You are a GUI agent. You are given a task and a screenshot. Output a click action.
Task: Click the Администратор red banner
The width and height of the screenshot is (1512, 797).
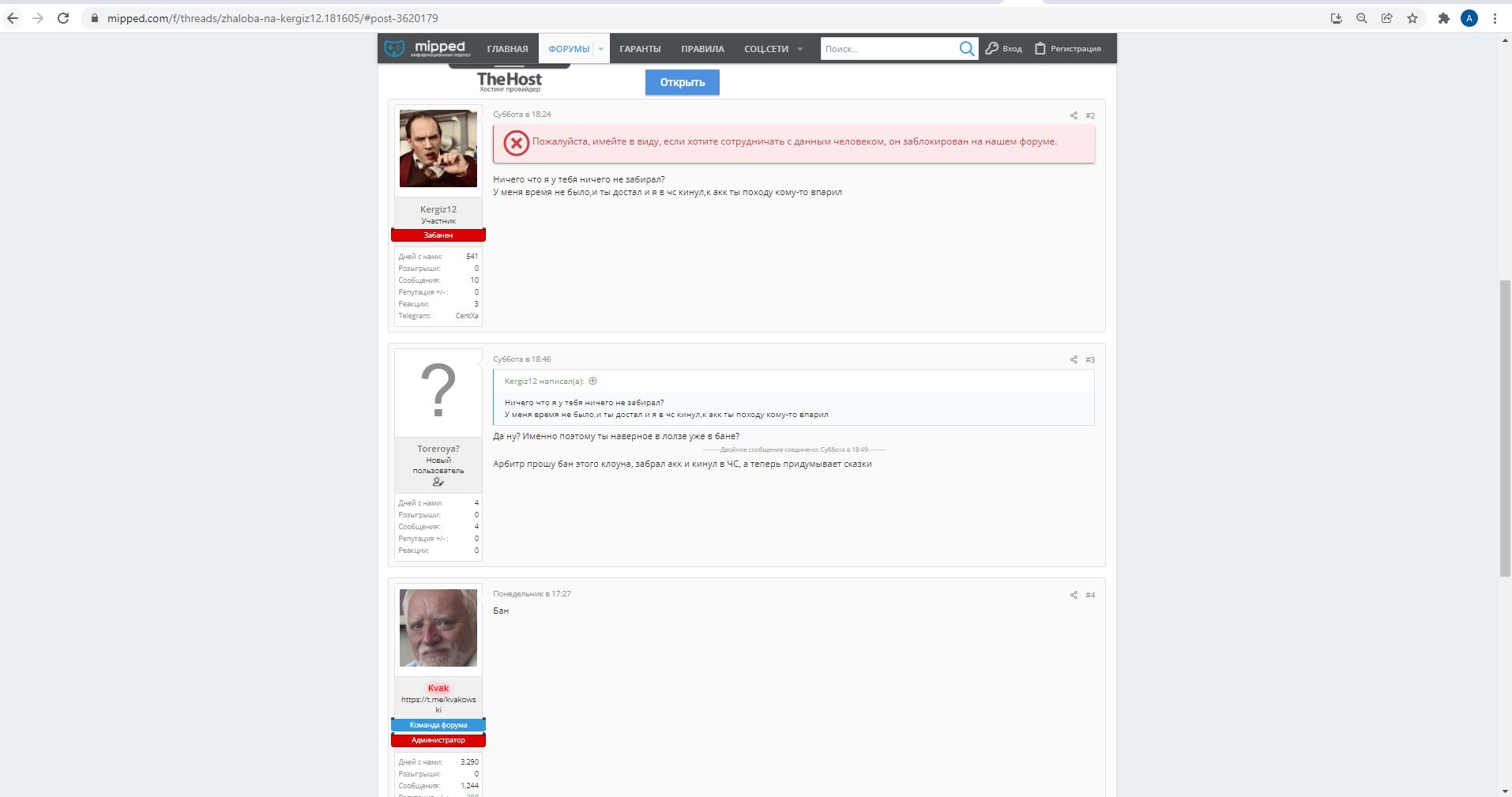(438, 740)
